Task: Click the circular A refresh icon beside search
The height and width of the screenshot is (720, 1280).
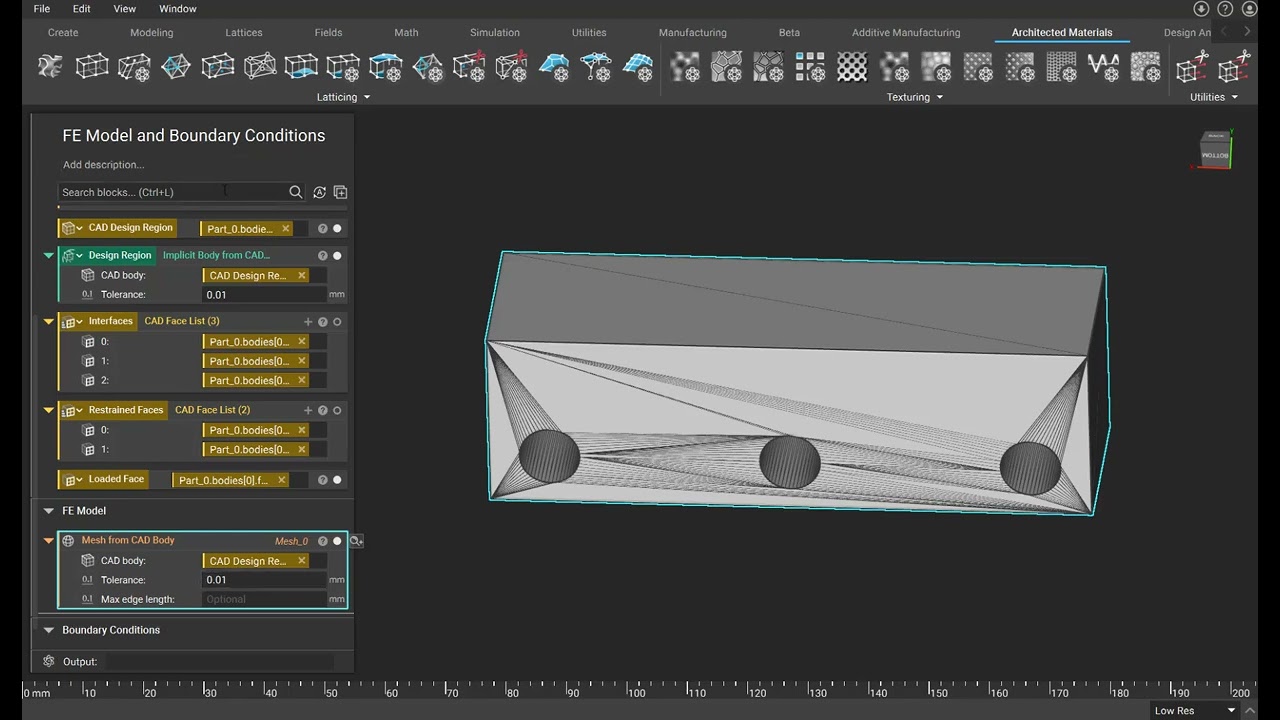Action: 319,192
